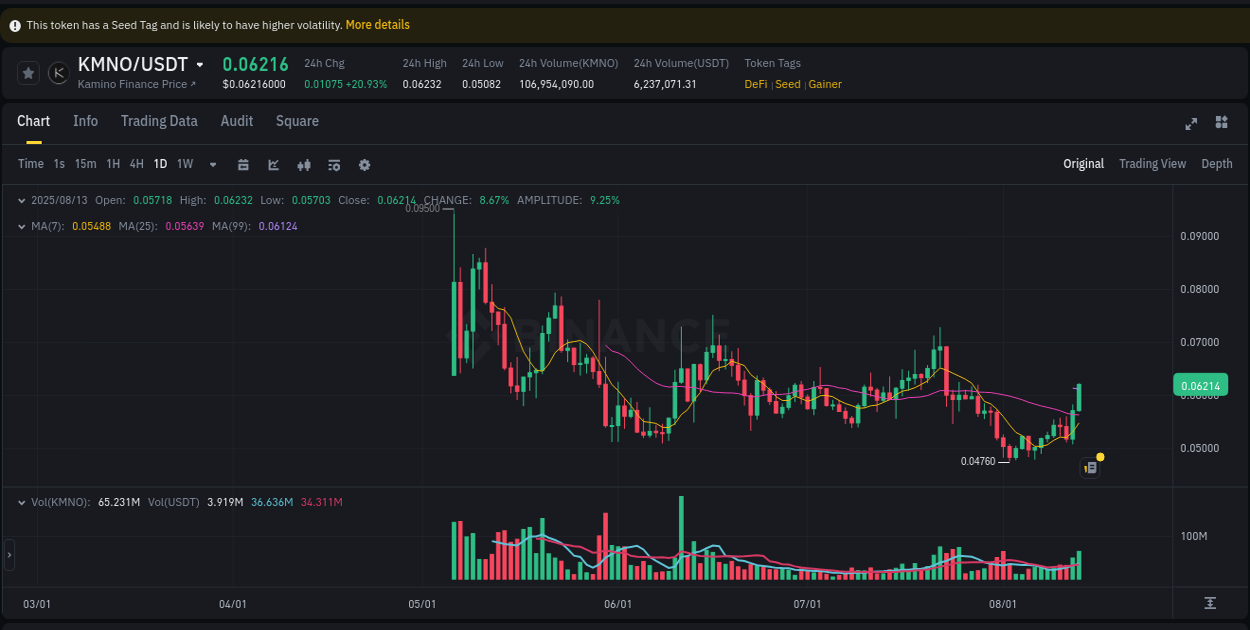
Task: Click the More details link
Action: pos(377,24)
